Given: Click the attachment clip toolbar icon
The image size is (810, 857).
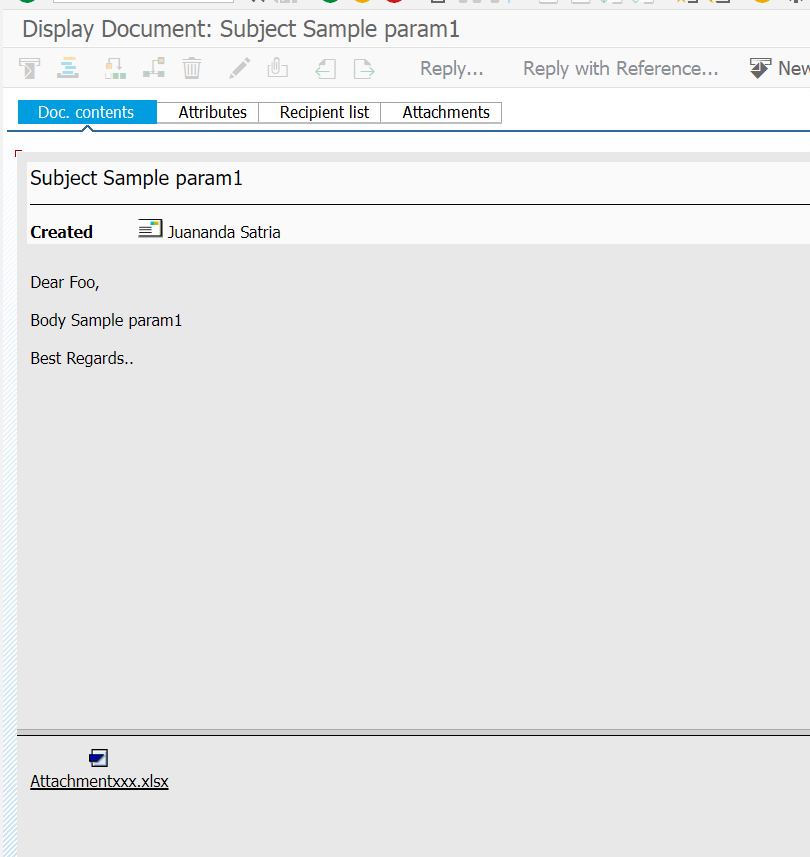Looking at the screenshot, I should (x=277, y=69).
